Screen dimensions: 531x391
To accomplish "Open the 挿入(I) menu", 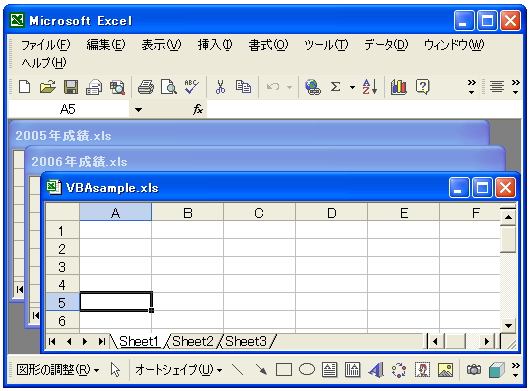I will click(215, 44).
